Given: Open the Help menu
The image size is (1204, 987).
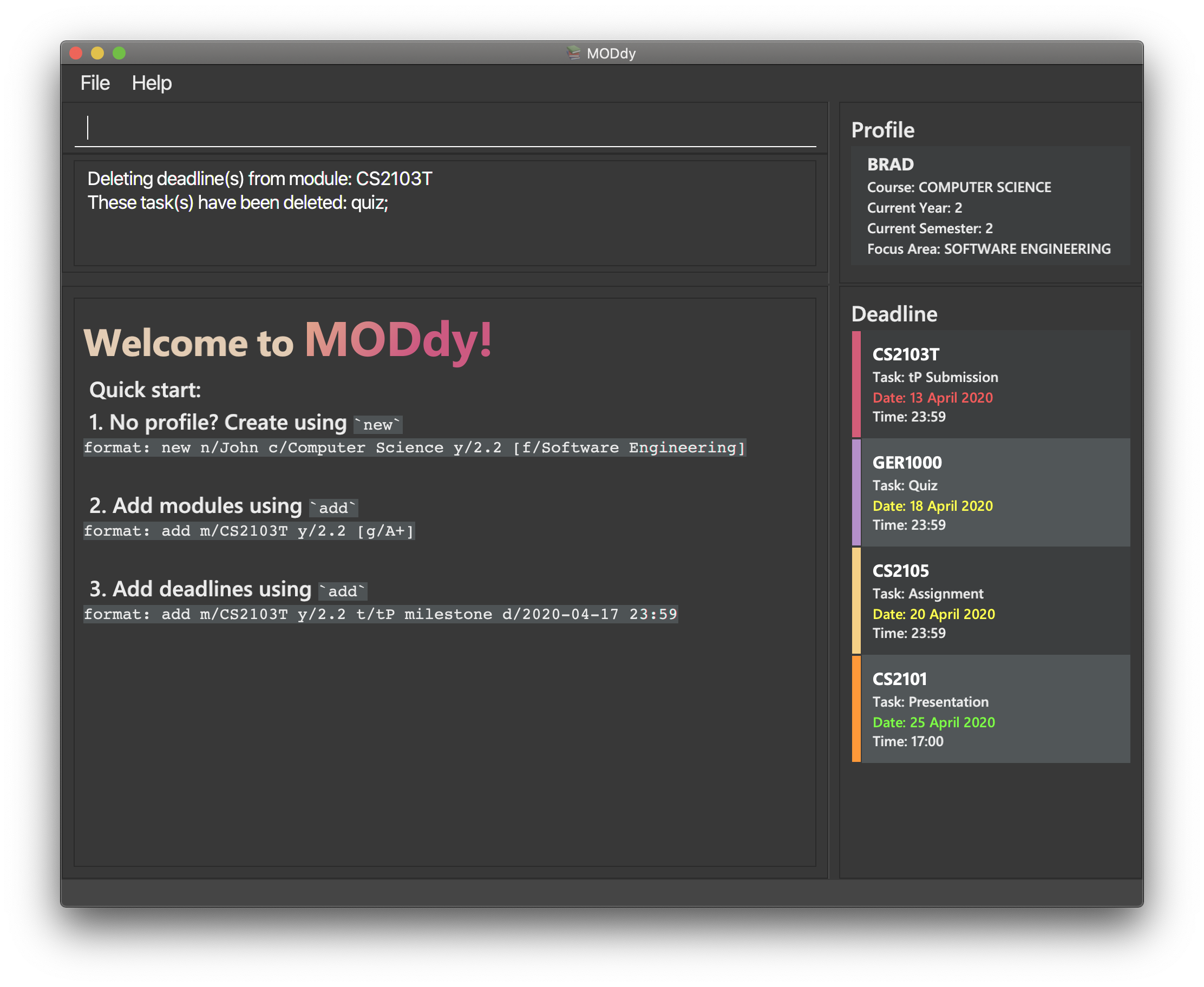Looking at the screenshot, I should 153,82.
